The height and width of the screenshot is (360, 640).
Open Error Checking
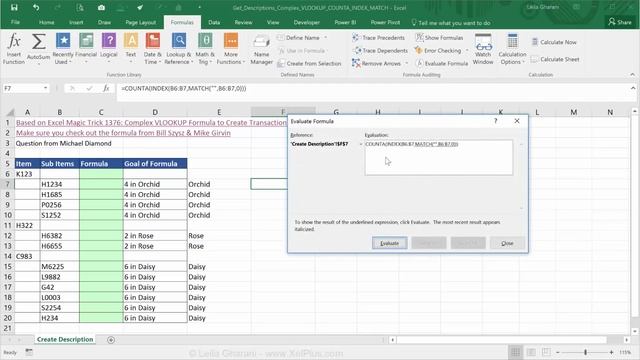tap(438, 51)
